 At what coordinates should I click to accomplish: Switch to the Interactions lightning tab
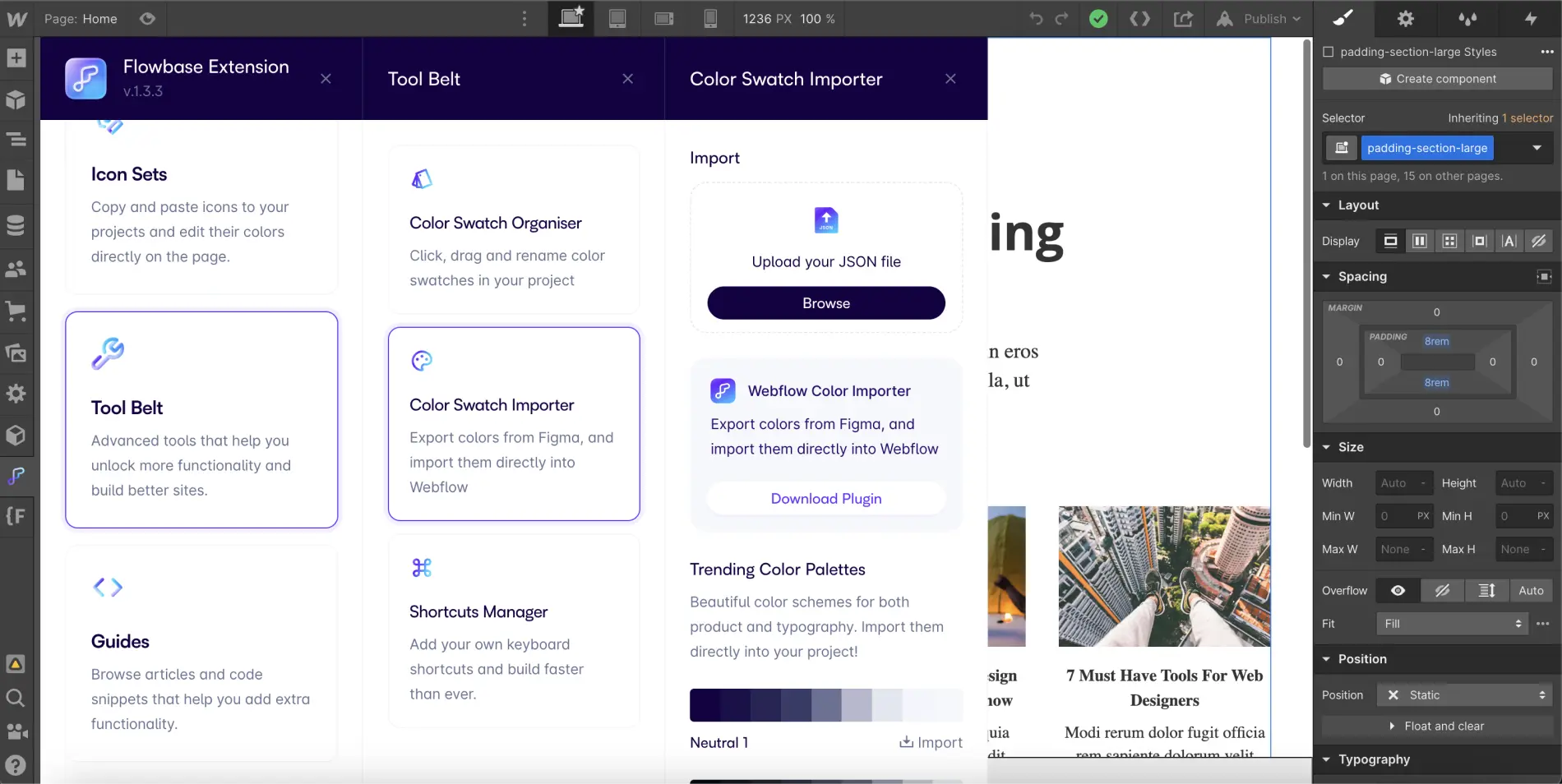coord(1531,18)
